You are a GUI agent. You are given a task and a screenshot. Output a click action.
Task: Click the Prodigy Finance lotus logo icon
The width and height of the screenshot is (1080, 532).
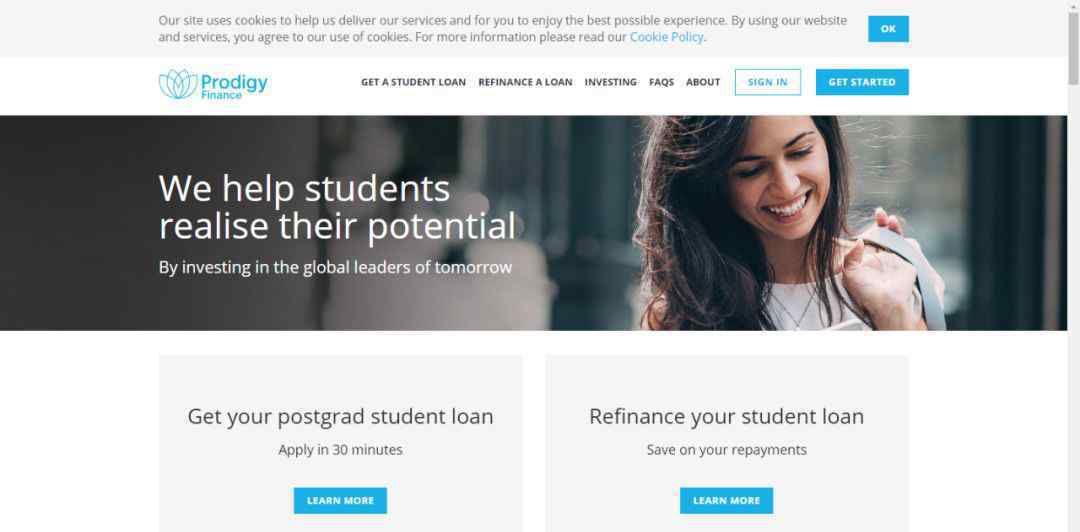pos(178,84)
